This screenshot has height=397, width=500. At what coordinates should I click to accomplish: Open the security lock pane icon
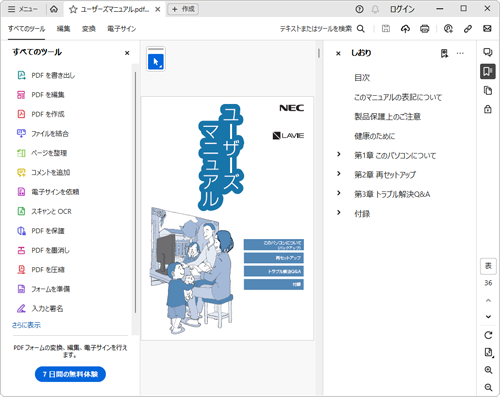[x=488, y=109]
